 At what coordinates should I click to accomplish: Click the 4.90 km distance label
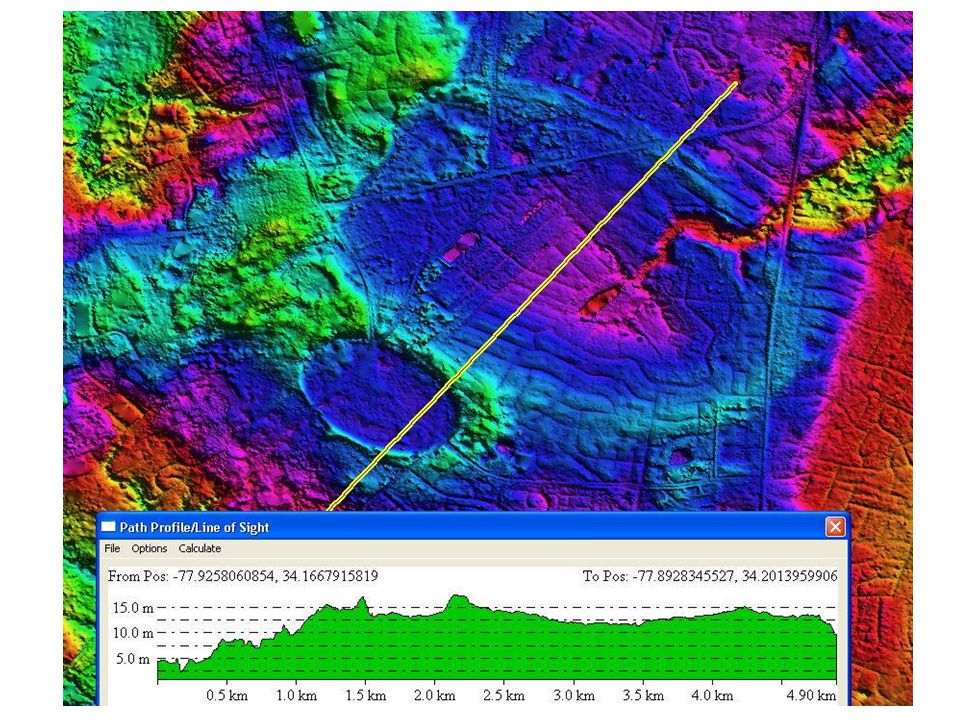pyautogui.click(x=811, y=696)
